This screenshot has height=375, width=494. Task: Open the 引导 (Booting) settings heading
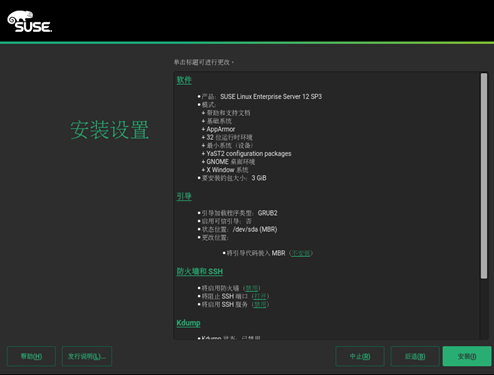184,196
